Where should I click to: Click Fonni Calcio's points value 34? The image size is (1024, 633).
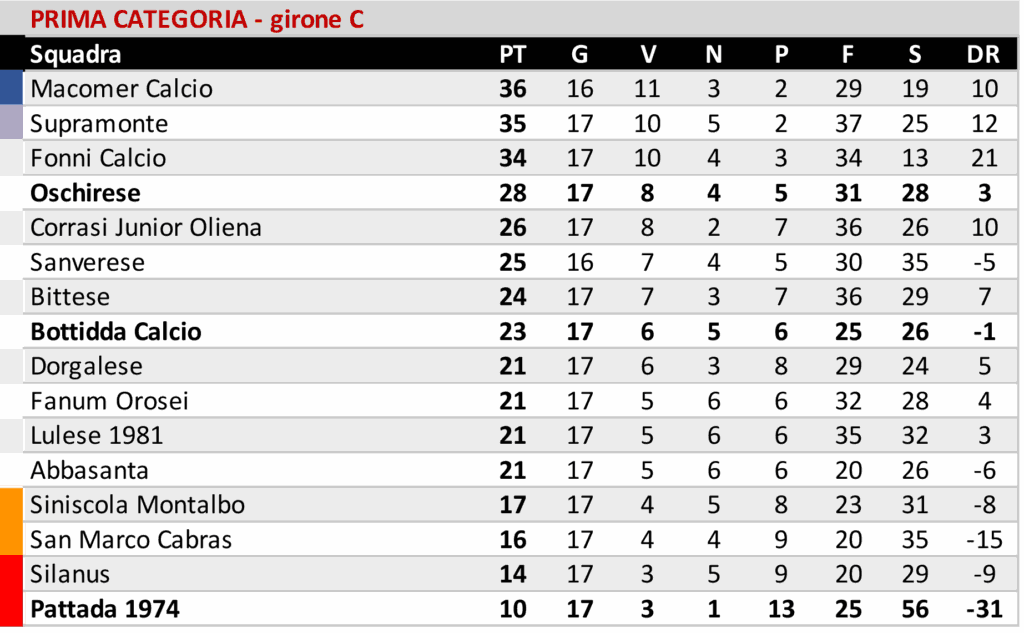pyautogui.click(x=512, y=158)
